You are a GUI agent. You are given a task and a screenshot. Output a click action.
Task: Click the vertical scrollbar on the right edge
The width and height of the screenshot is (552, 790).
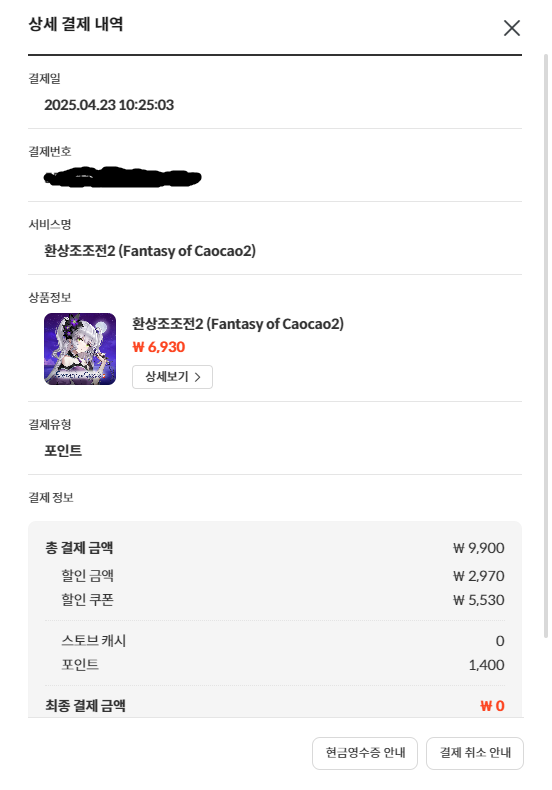tap(545, 346)
